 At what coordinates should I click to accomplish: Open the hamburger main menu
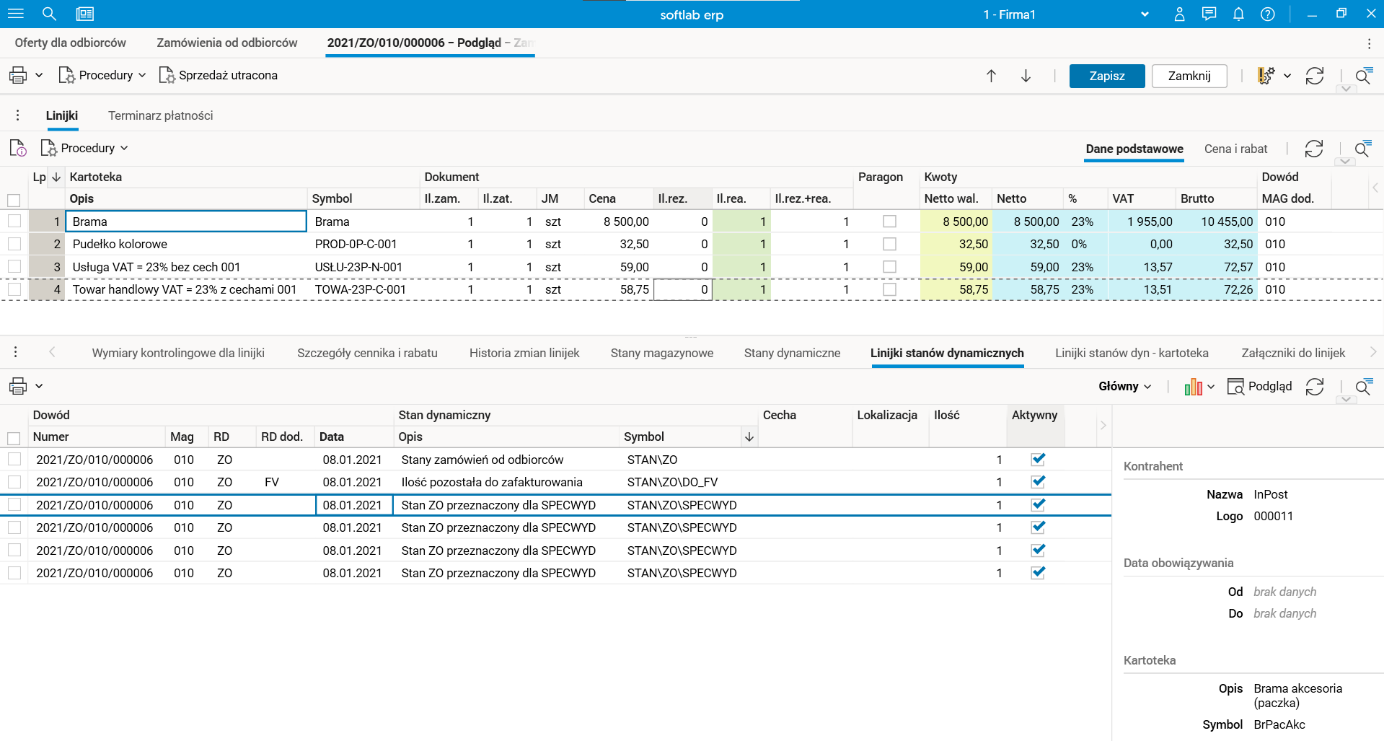pyautogui.click(x=16, y=14)
